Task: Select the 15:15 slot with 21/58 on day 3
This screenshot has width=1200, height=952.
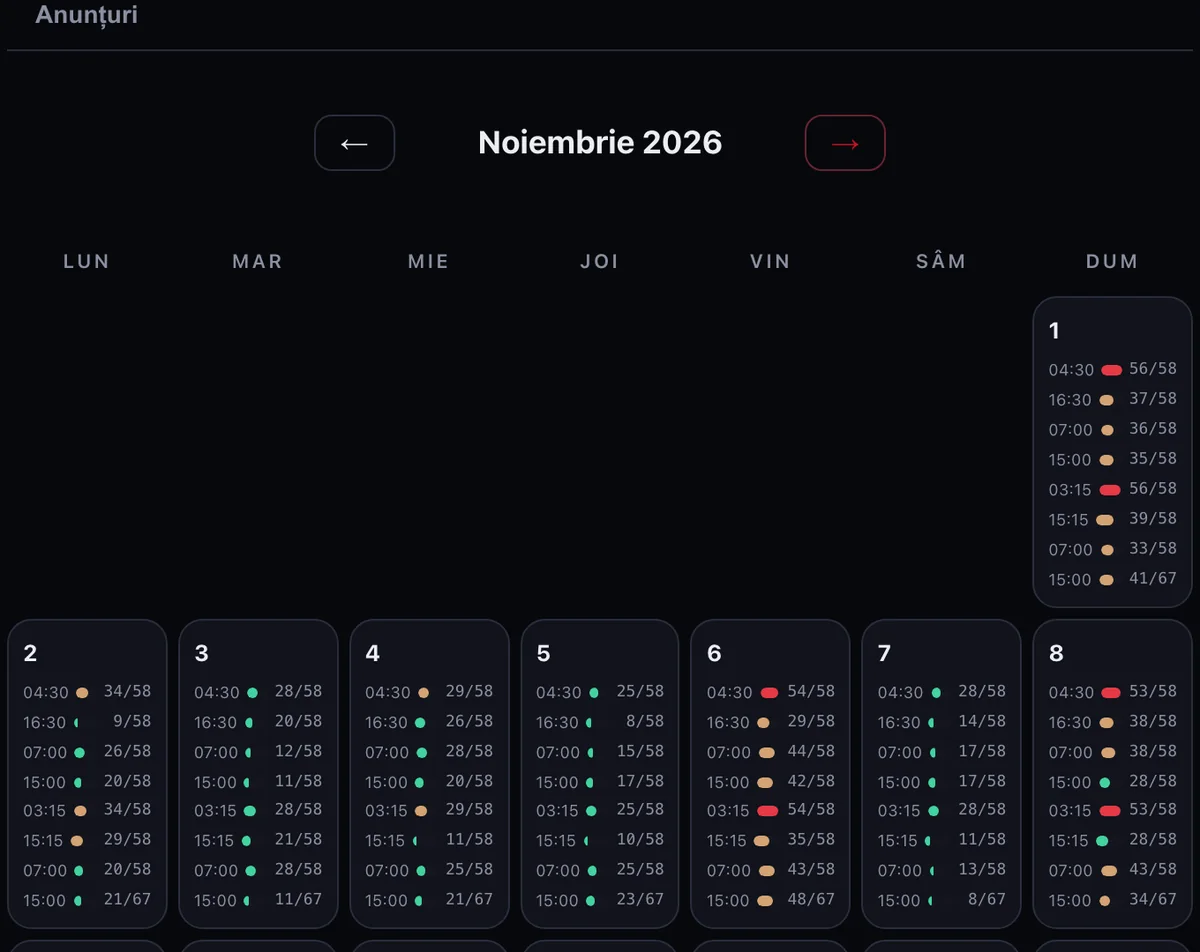Action: coord(258,840)
